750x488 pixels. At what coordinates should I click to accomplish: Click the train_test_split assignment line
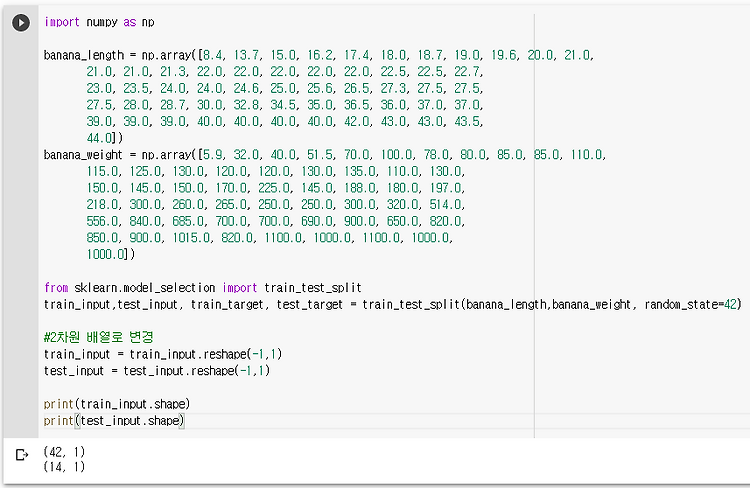pos(393,304)
